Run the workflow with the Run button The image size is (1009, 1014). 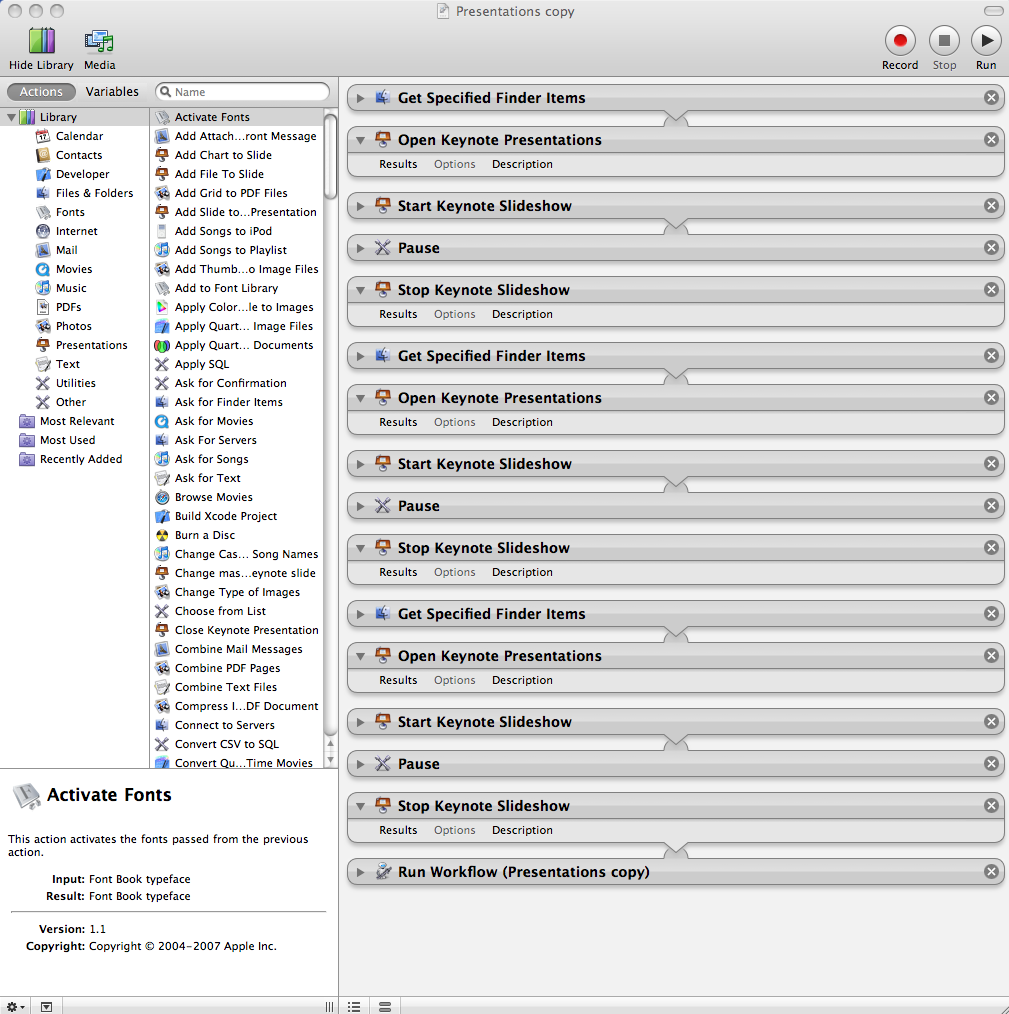(985, 41)
